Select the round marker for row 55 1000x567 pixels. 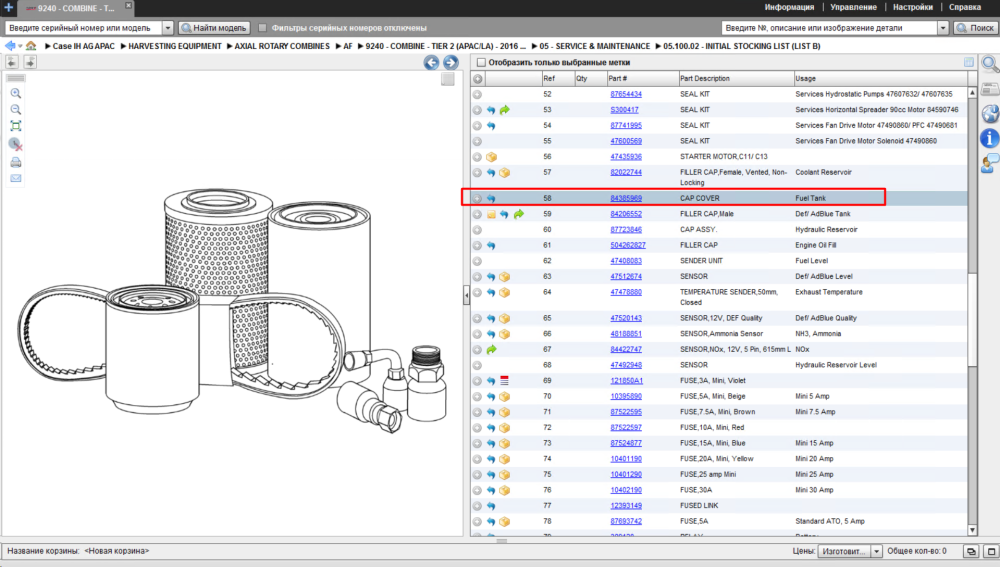(477, 141)
